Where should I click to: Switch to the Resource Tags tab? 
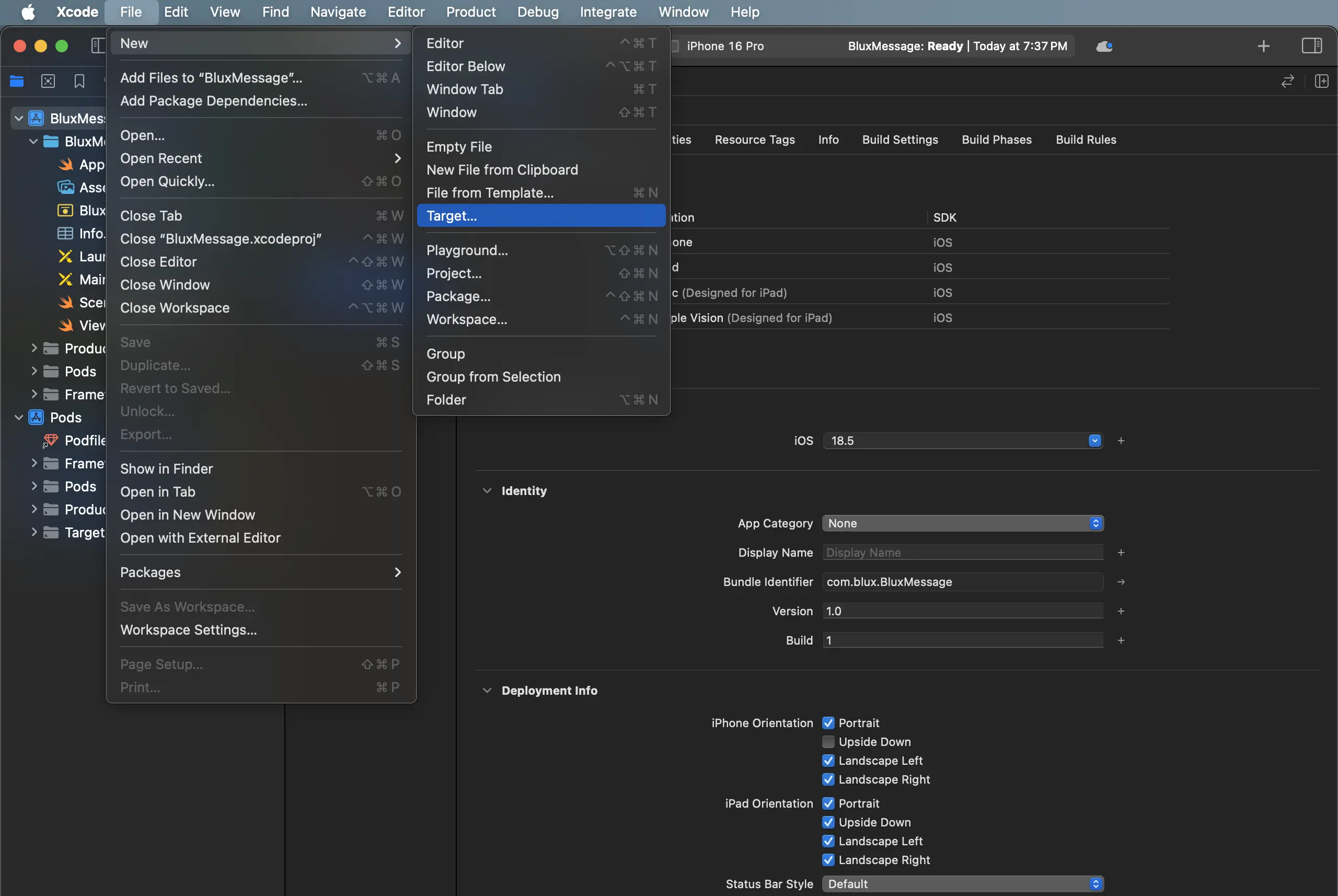click(x=755, y=140)
